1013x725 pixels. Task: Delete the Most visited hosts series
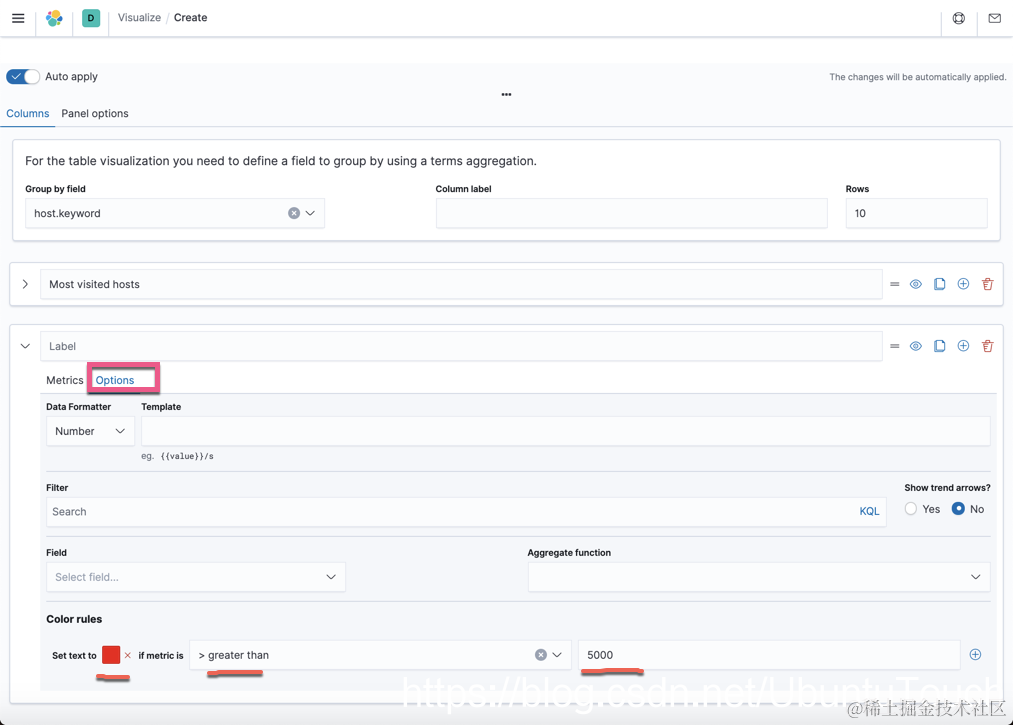point(987,284)
